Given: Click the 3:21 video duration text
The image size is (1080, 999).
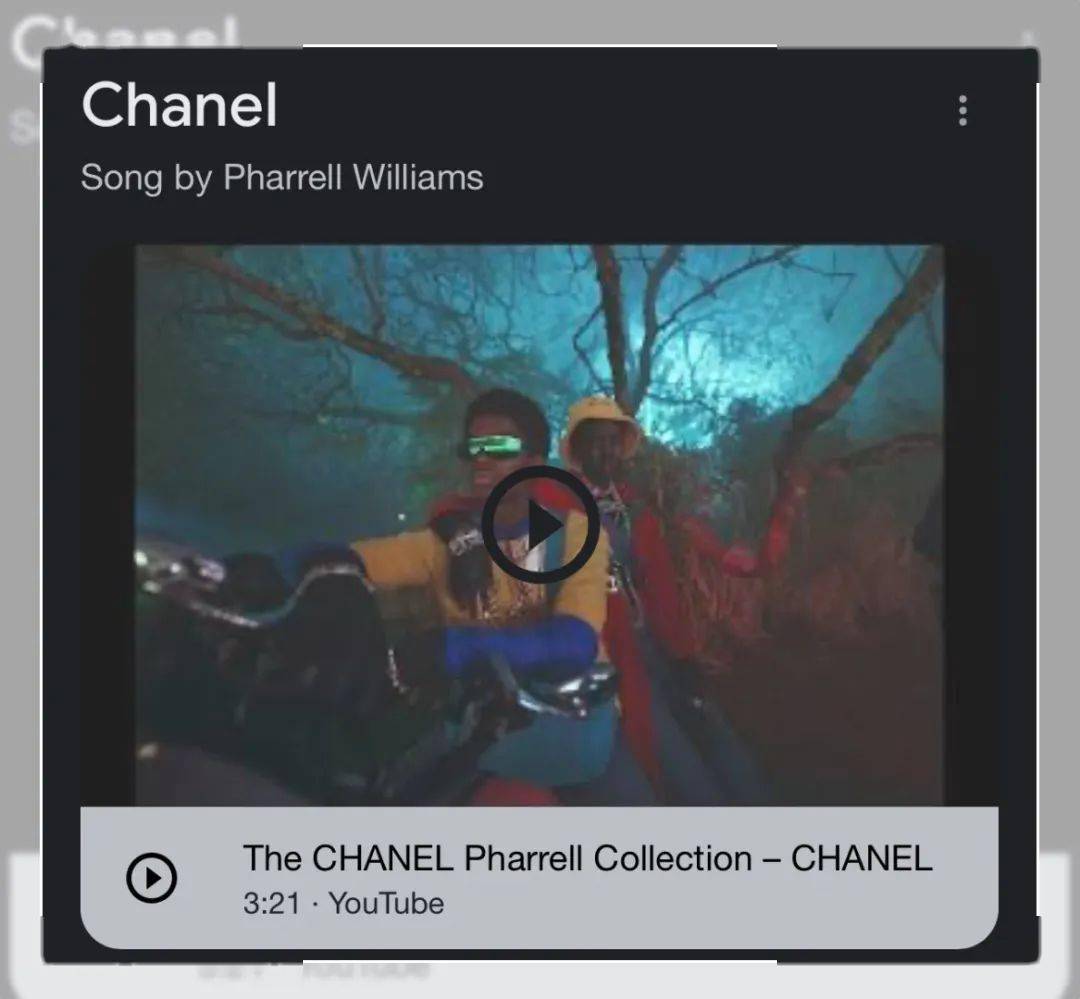Looking at the screenshot, I should coord(271,904).
